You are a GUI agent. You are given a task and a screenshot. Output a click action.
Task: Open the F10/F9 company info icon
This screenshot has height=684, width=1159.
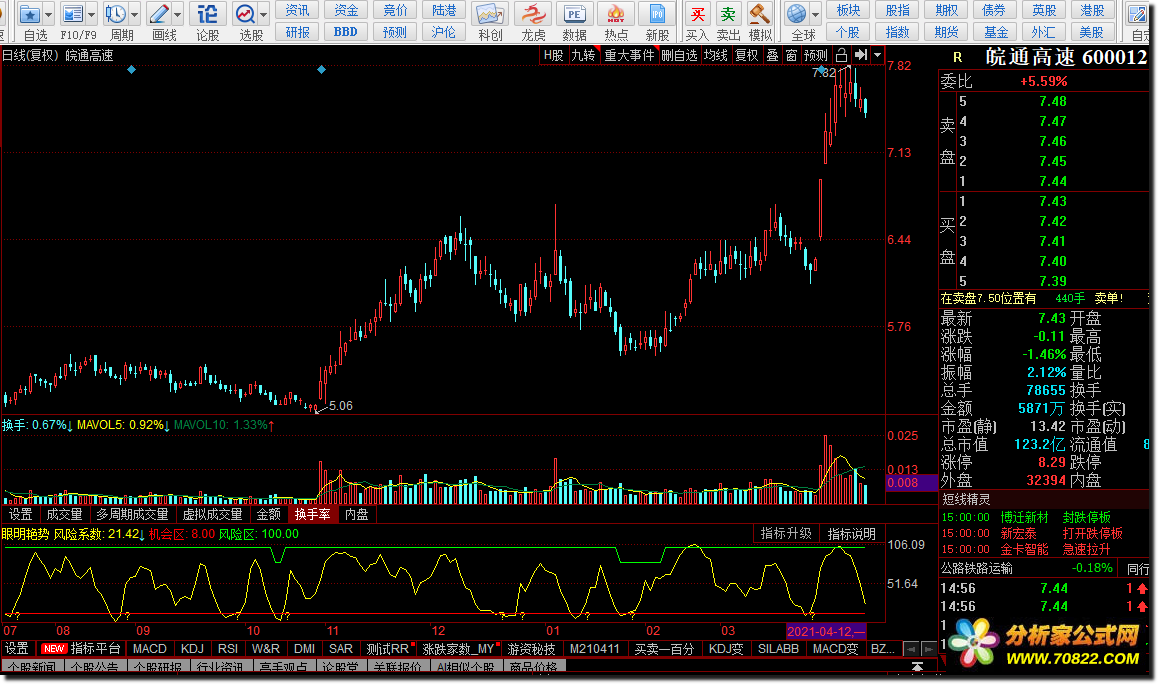[x=72, y=14]
